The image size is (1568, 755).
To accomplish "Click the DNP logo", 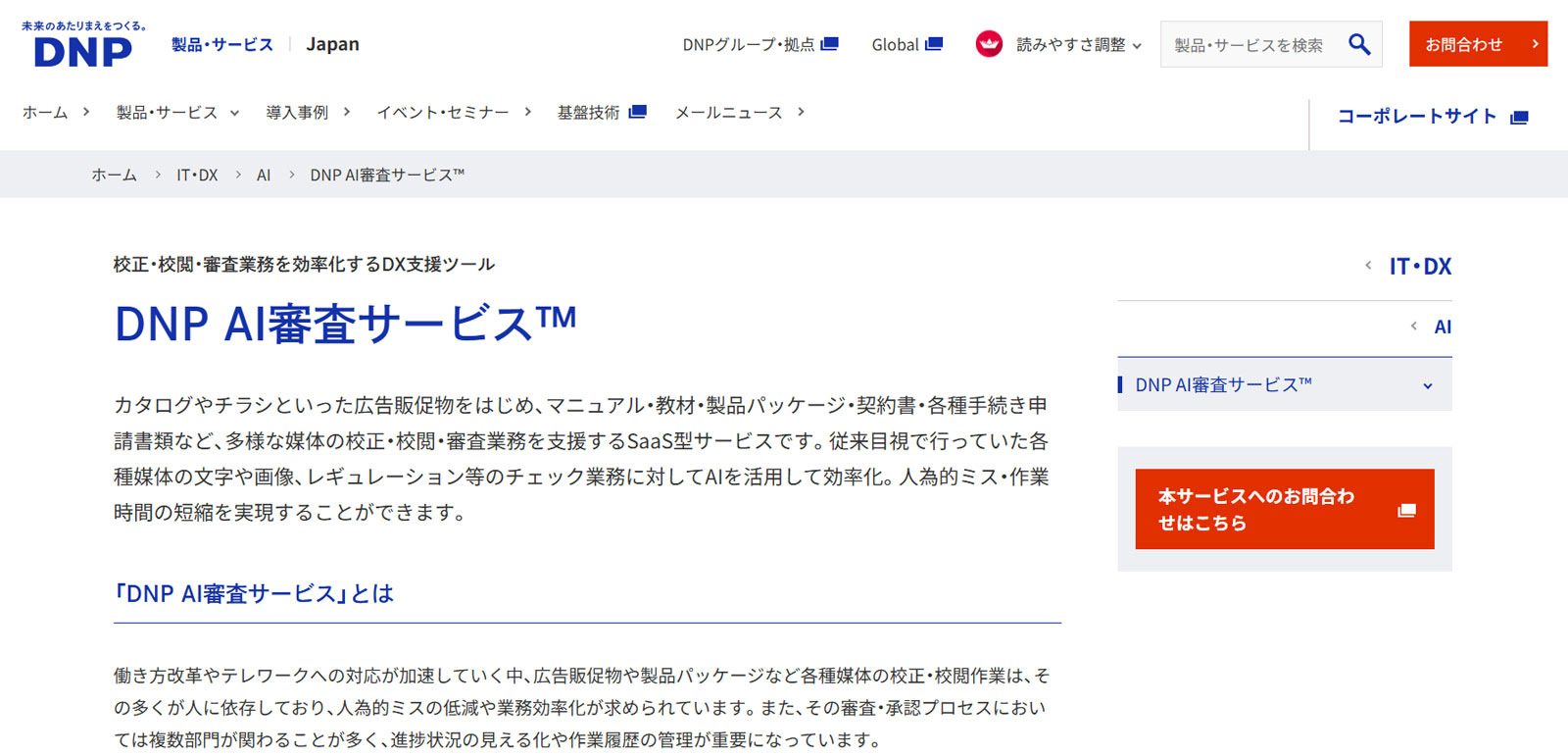I will [83, 44].
